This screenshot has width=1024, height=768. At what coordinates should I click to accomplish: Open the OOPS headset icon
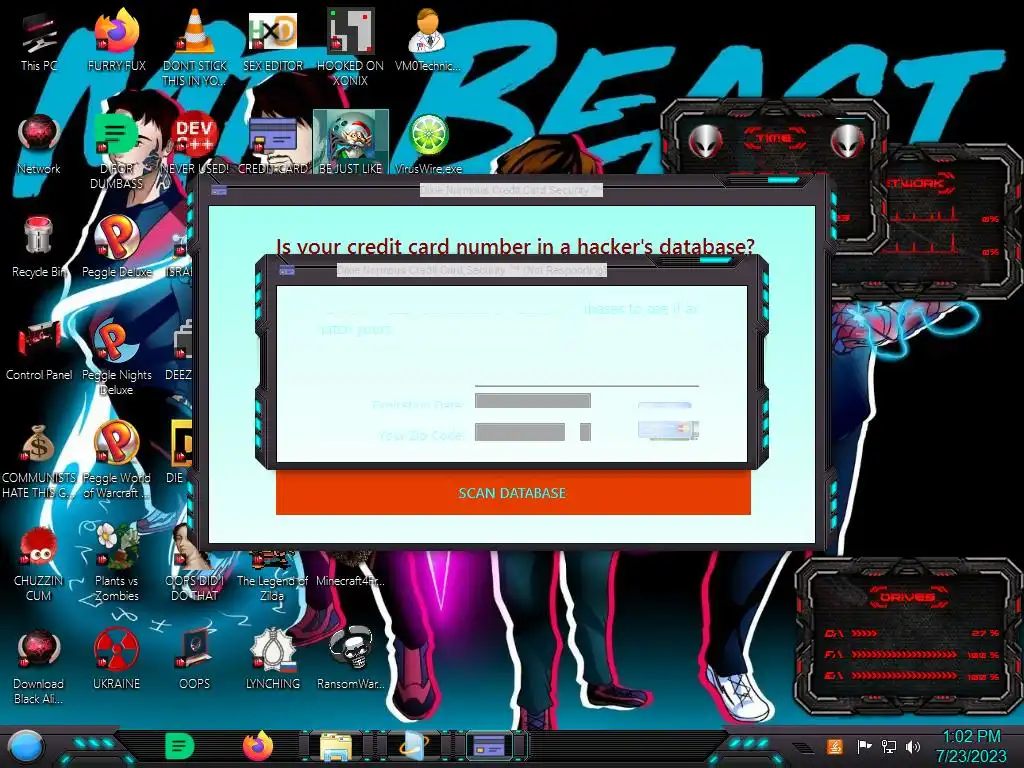194,660
